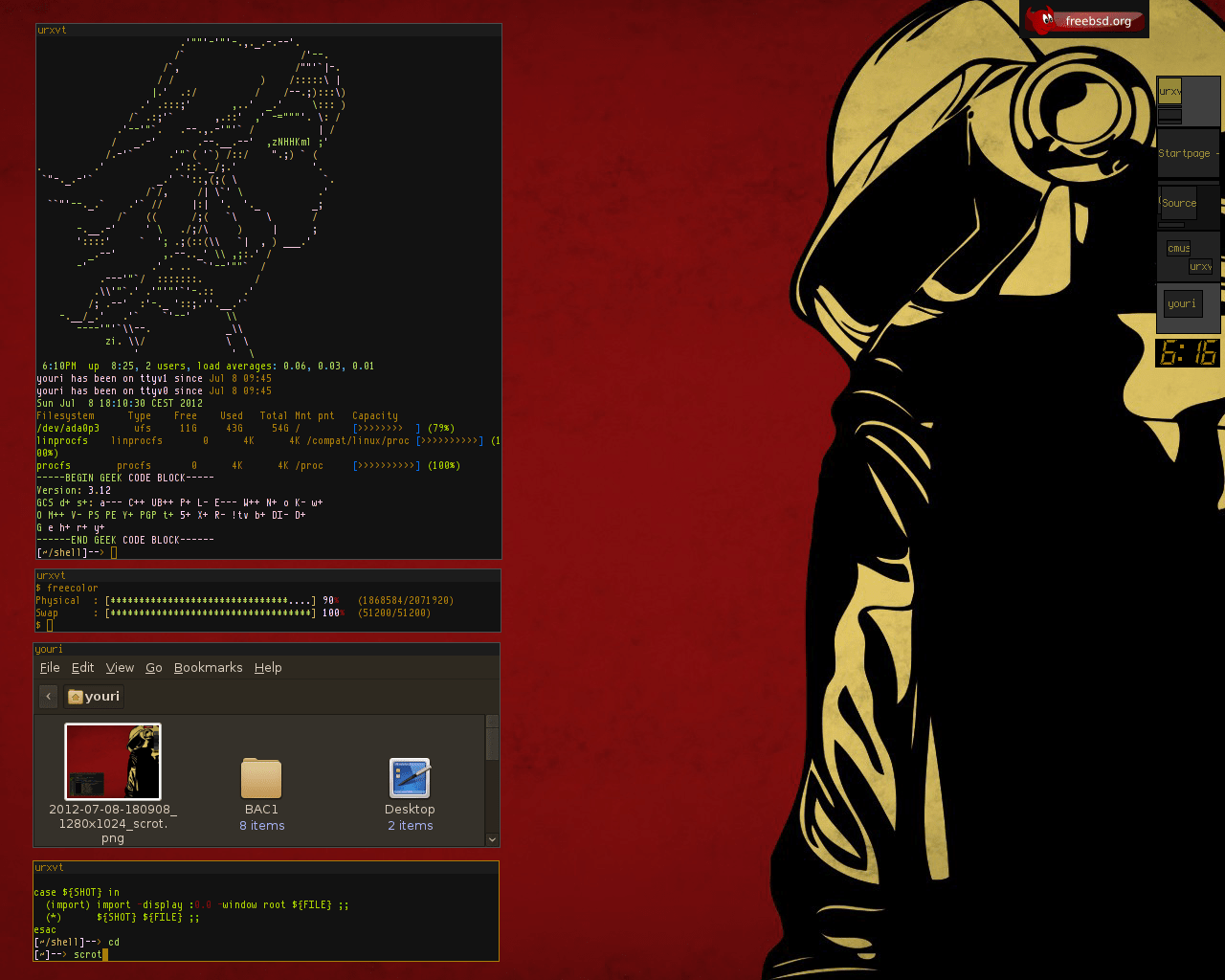The image size is (1225, 980).
Task: Click the 'youri' title of the file manager window
Action: tap(49, 649)
